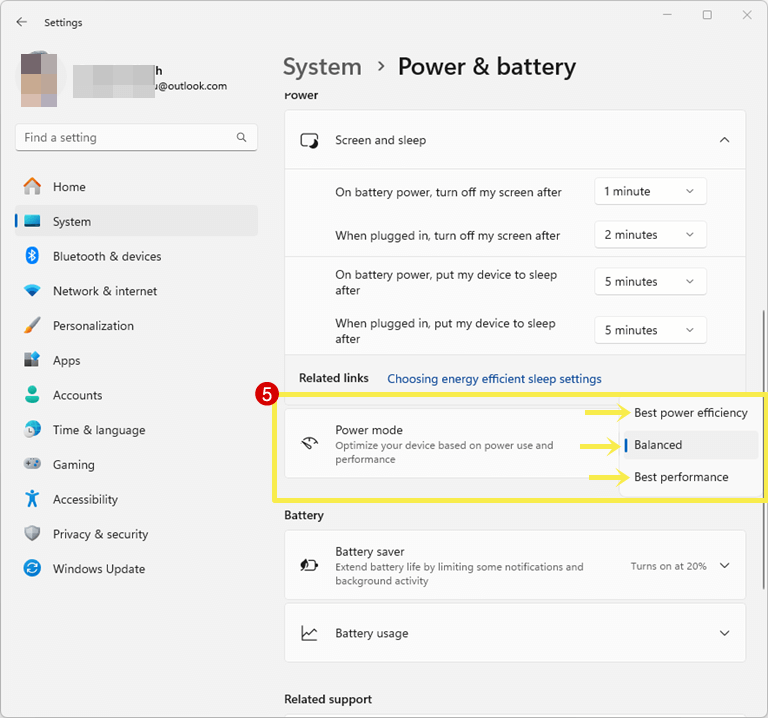The height and width of the screenshot is (718, 768).
Task: Click the Battery saver icon
Action: pyautogui.click(x=310, y=565)
